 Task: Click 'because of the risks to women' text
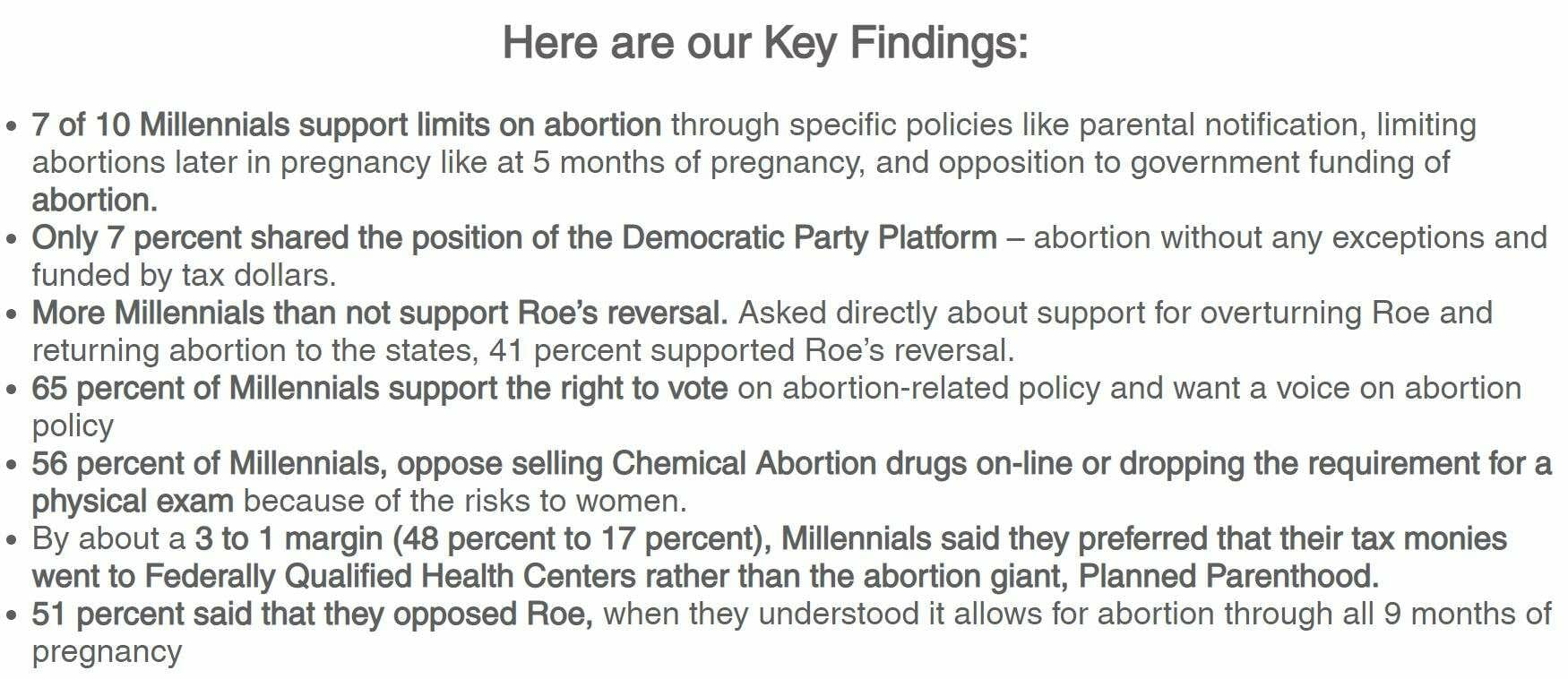[465, 501]
